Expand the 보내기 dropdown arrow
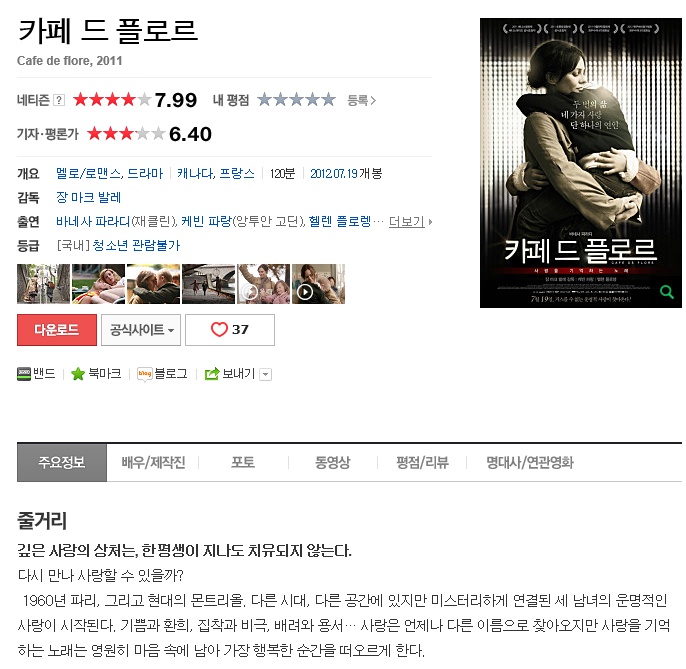The height and width of the screenshot is (669, 686). pyautogui.click(x=266, y=375)
